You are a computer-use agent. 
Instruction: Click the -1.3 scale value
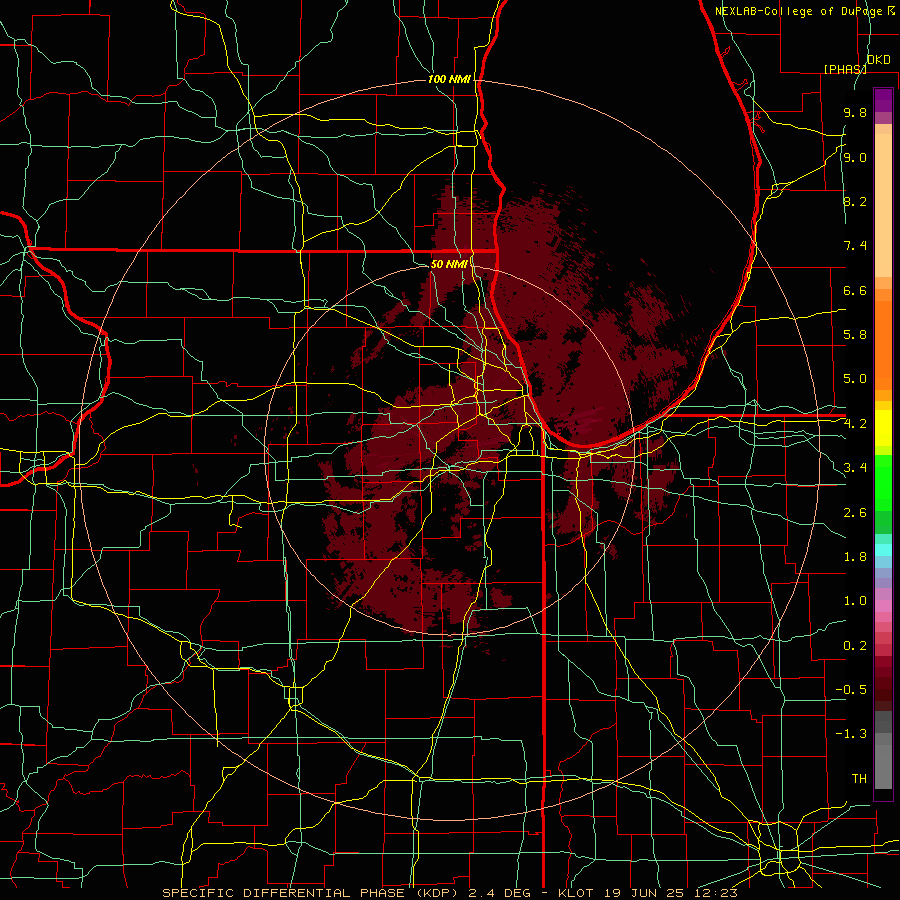(x=851, y=734)
